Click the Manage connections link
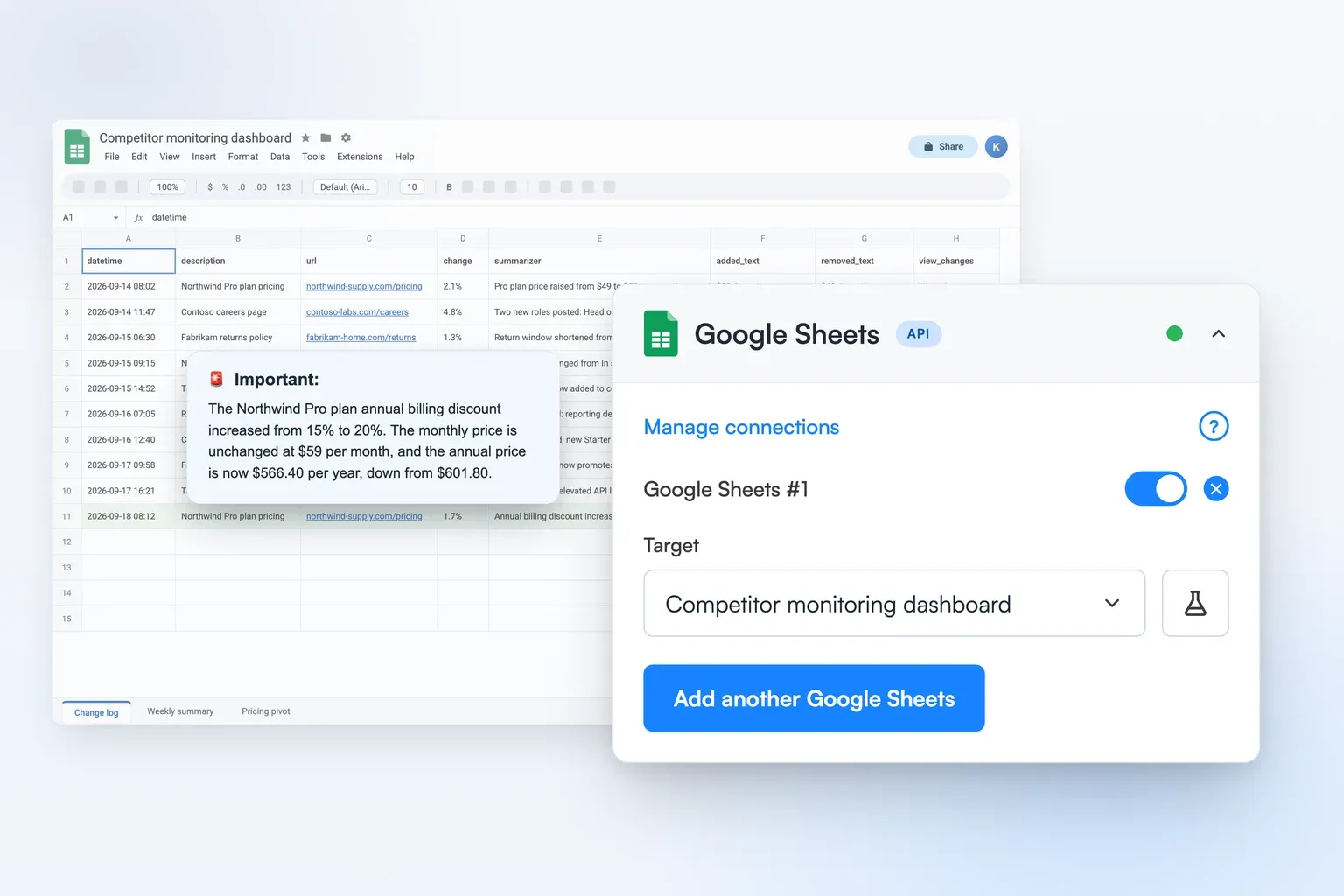 point(741,427)
